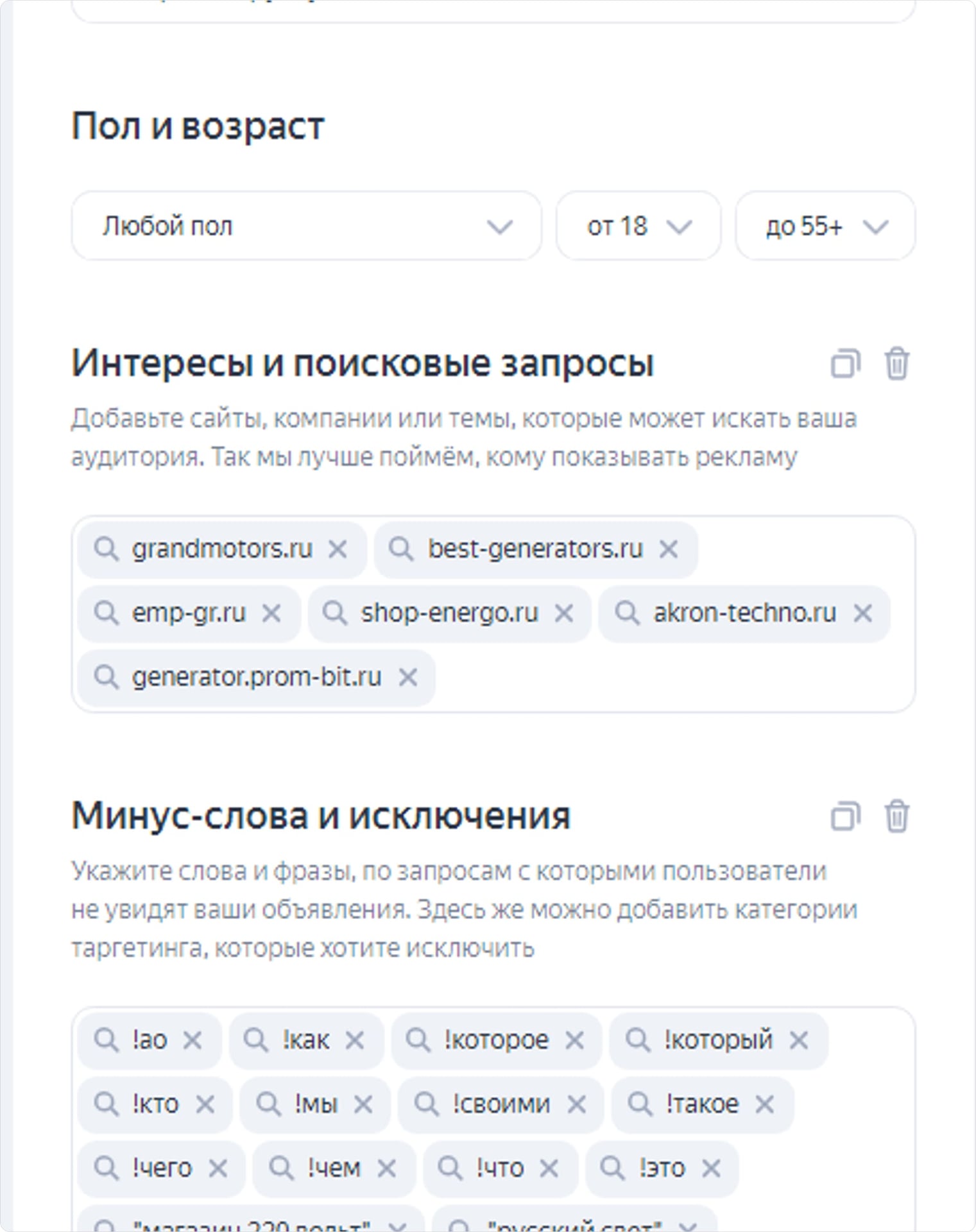This screenshot has width=976, height=1232.
Task: Remove the '!своими' minus-word
Action: coord(577,1104)
